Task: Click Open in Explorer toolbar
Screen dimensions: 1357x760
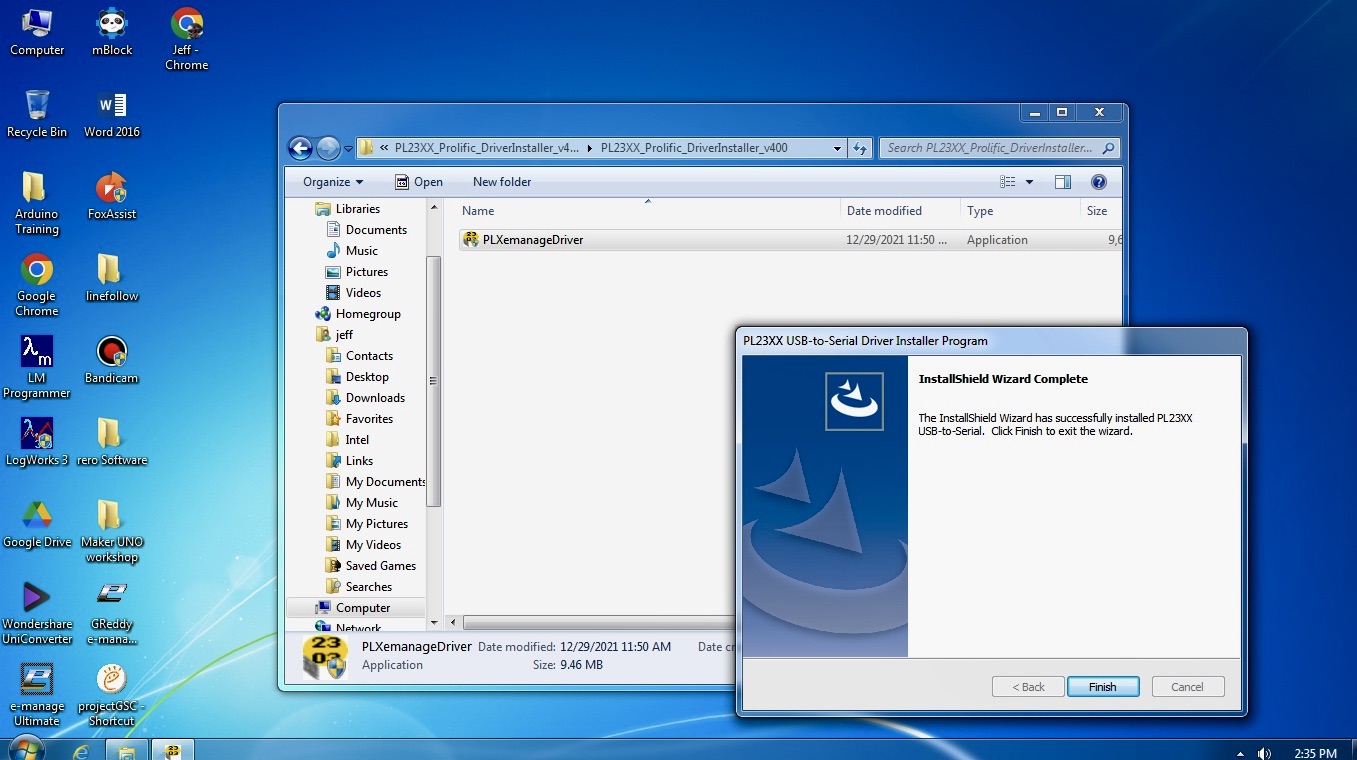Action: 418,182
